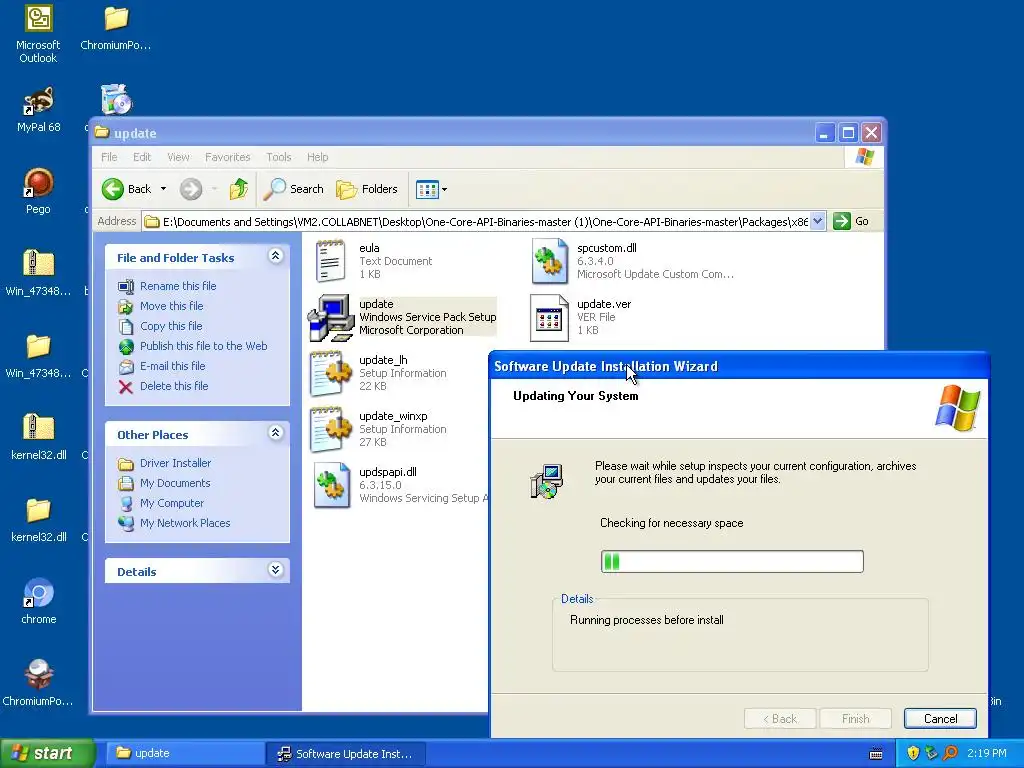Go up one folder level
The image size is (1024, 768).
point(238,189)
